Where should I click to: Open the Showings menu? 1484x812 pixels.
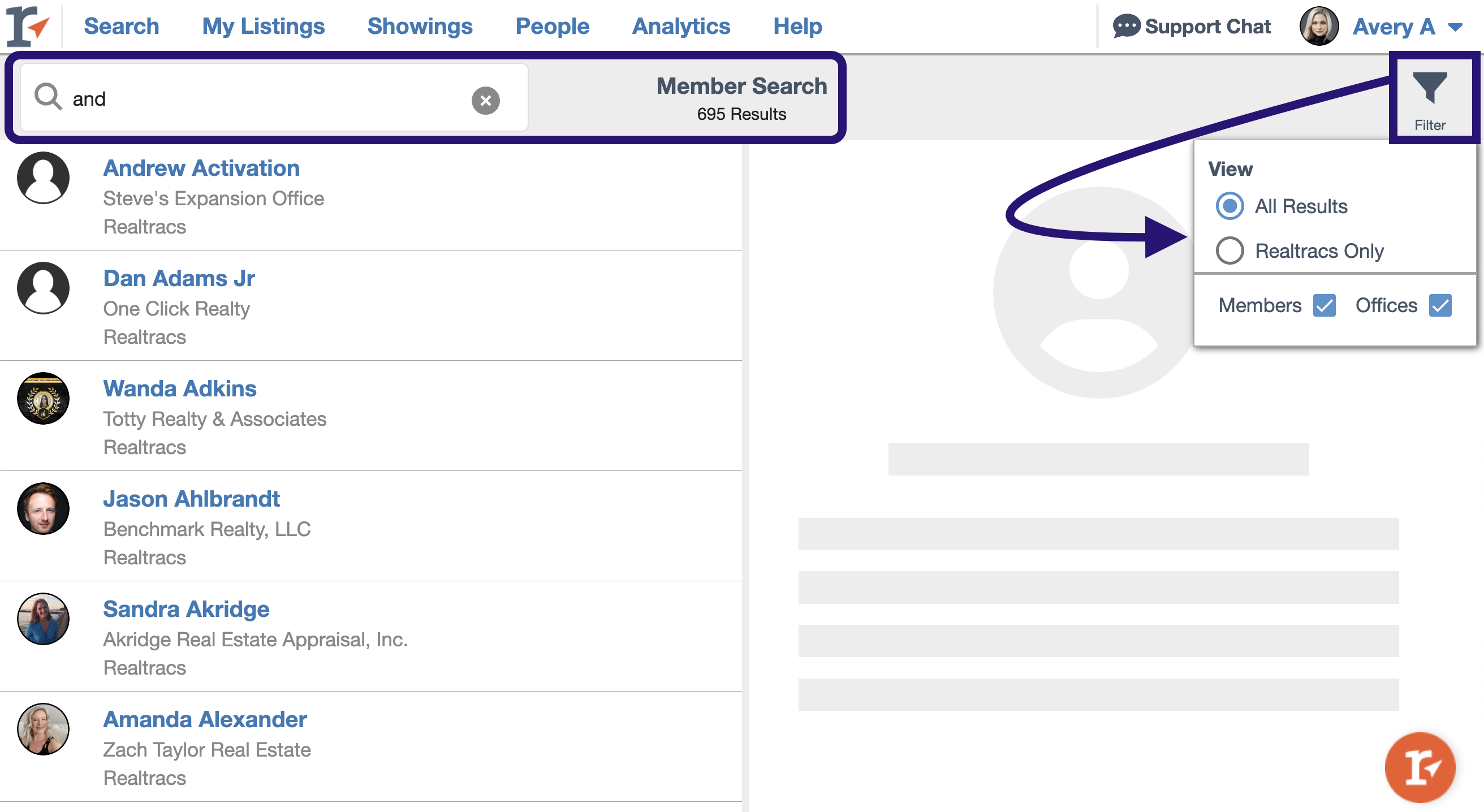(420, 27)
